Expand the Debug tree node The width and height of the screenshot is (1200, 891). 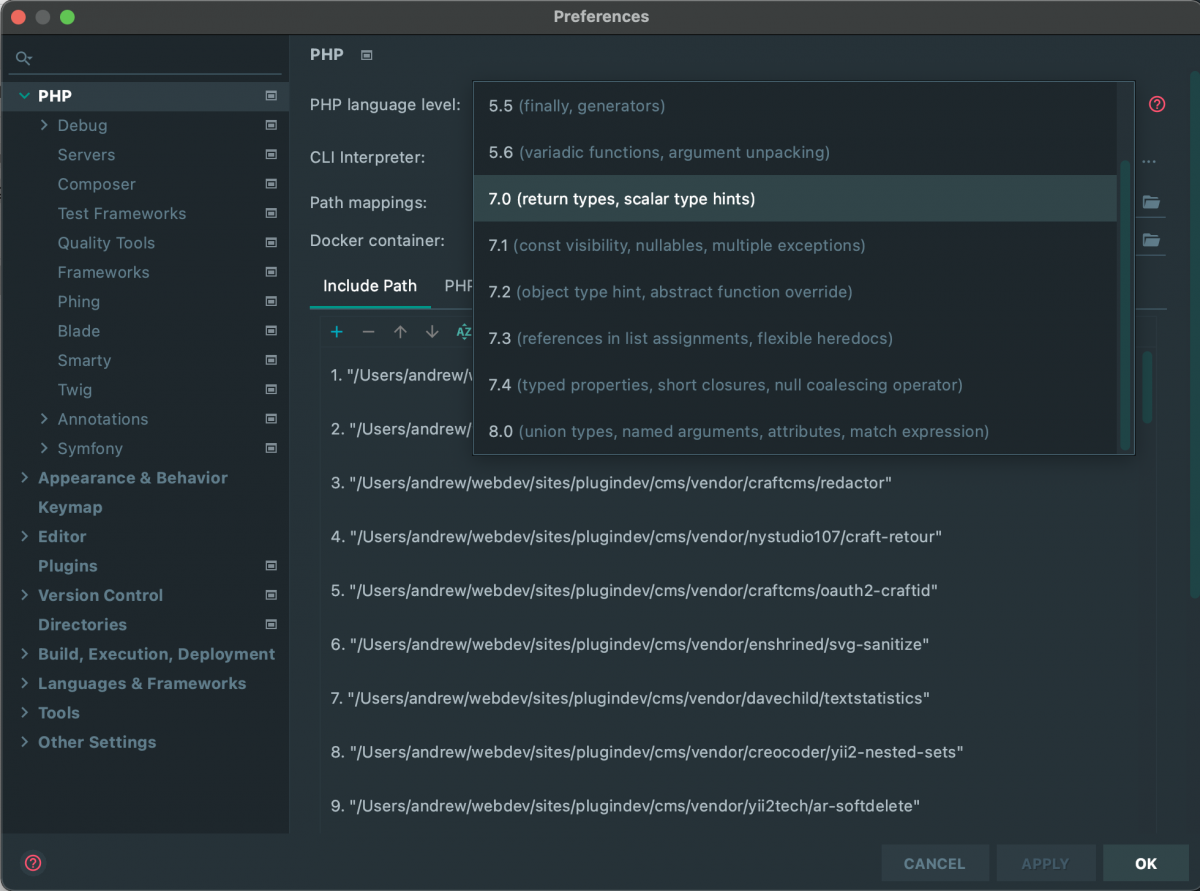[44, 125]
